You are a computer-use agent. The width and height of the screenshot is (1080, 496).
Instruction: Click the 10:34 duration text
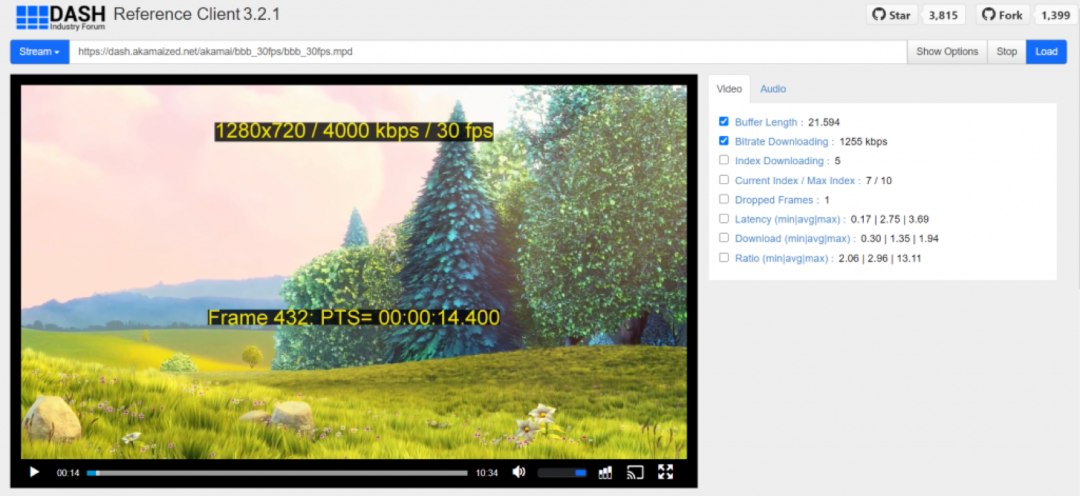[x=487, y=473]
